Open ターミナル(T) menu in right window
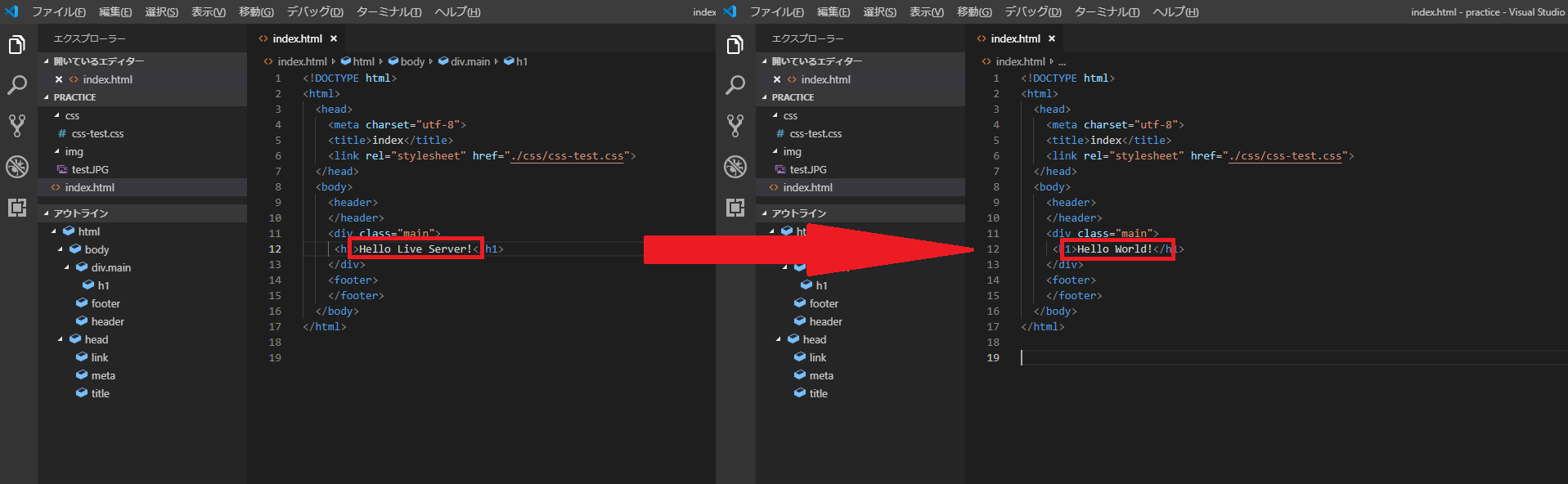This screenshot has width=1568, height=484. click(x=1107, y=11)
